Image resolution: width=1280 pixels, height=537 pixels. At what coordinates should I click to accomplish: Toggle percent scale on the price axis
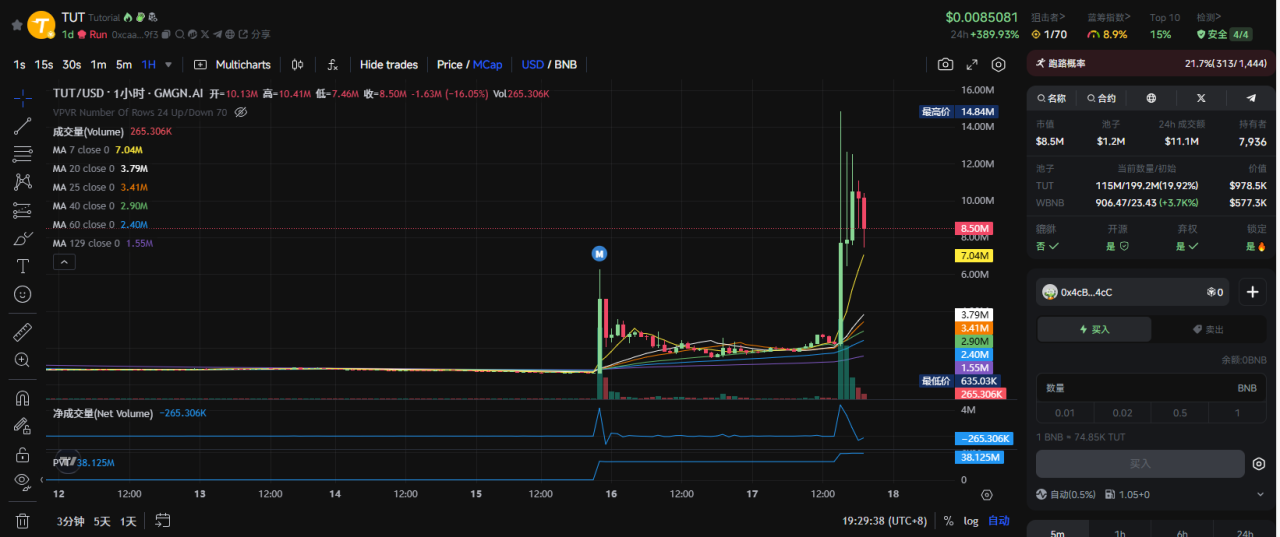click(x=948, y=521)
